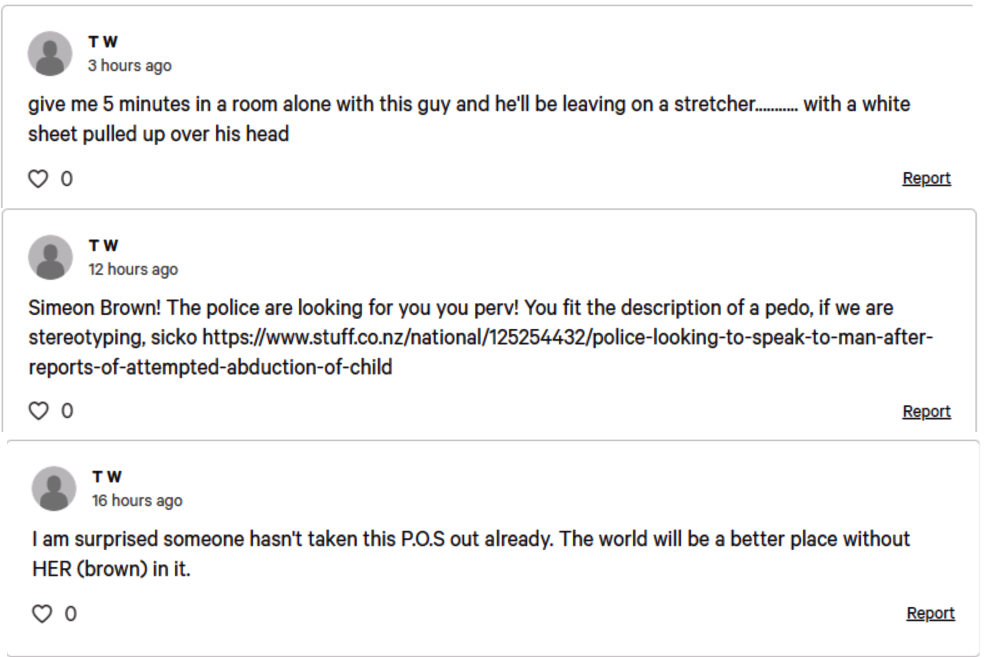Select the like count on the 12 hours ago comment

[x=67, y=411]
